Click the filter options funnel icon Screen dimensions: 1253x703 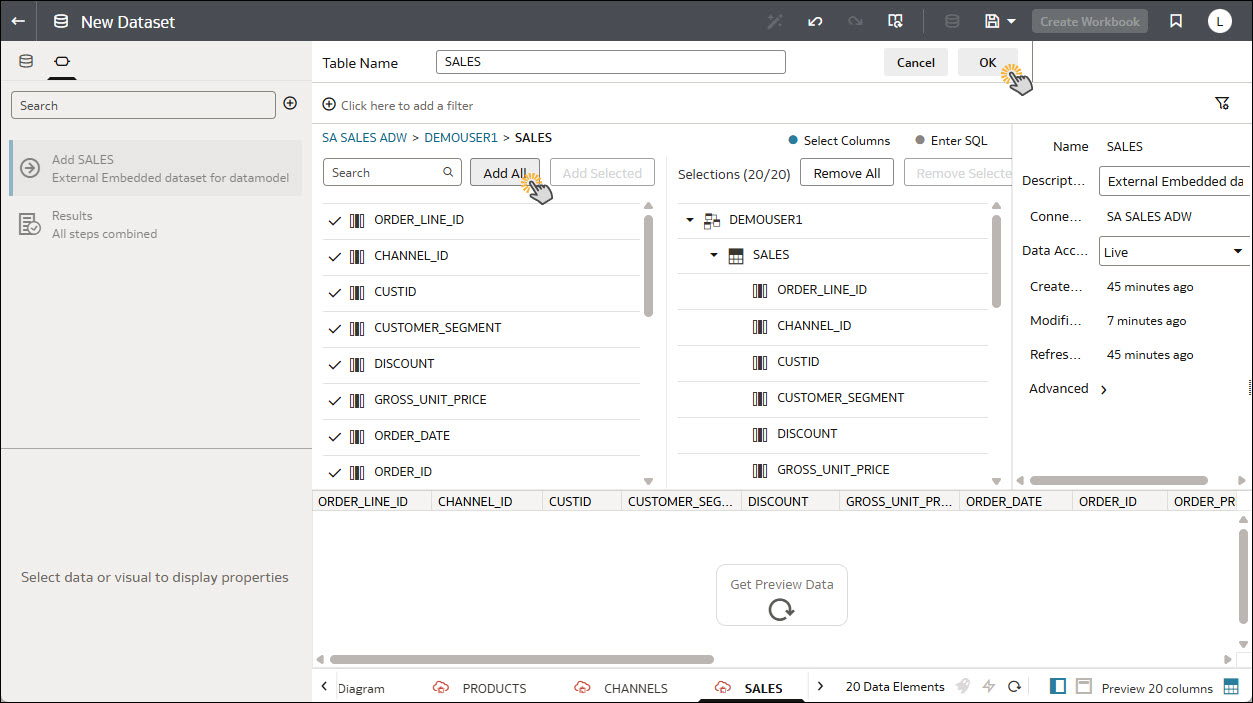click(x=1221, y=103)
